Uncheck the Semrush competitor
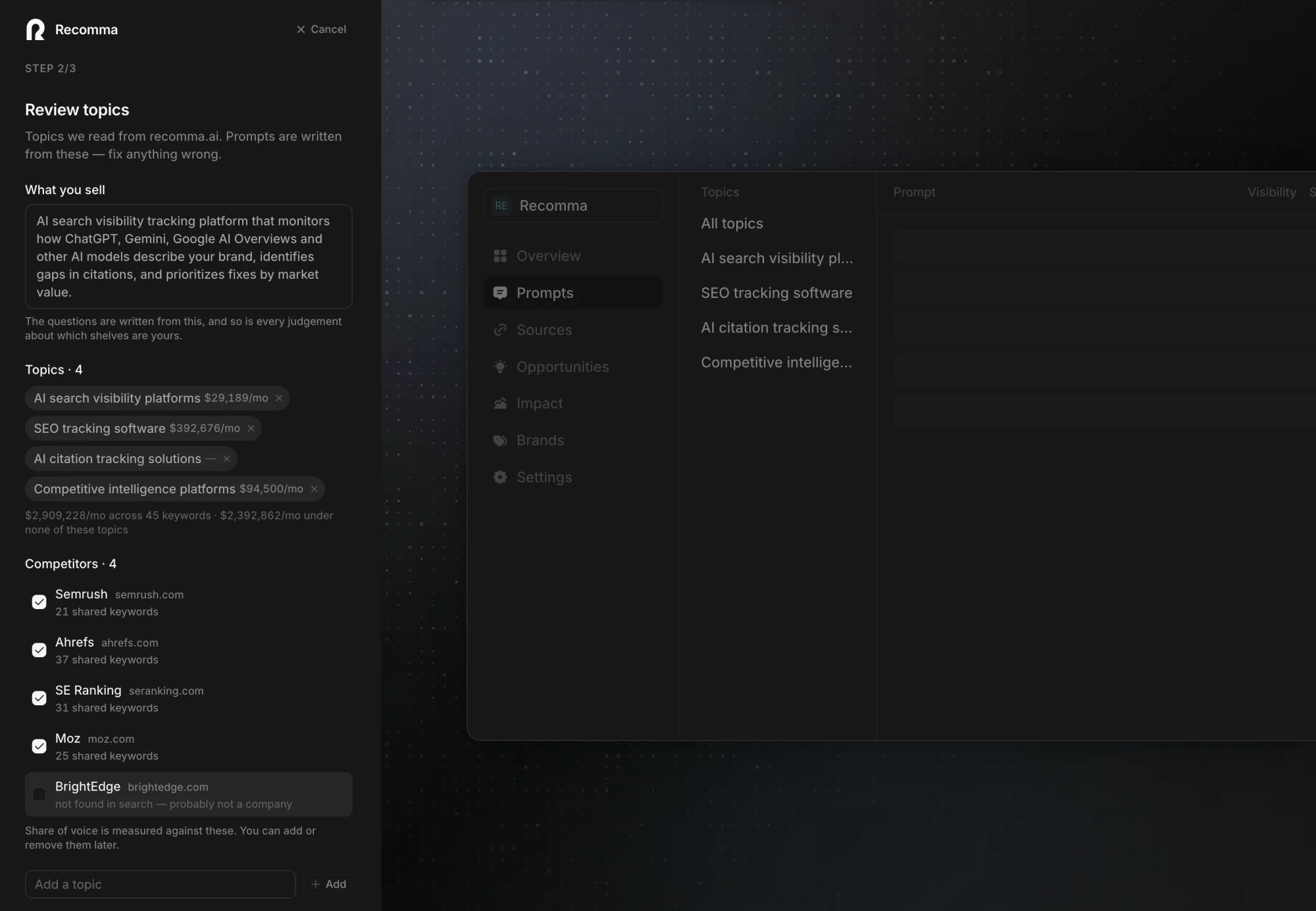The width and height of the screenshot is (1316, 911). point(39,603)
